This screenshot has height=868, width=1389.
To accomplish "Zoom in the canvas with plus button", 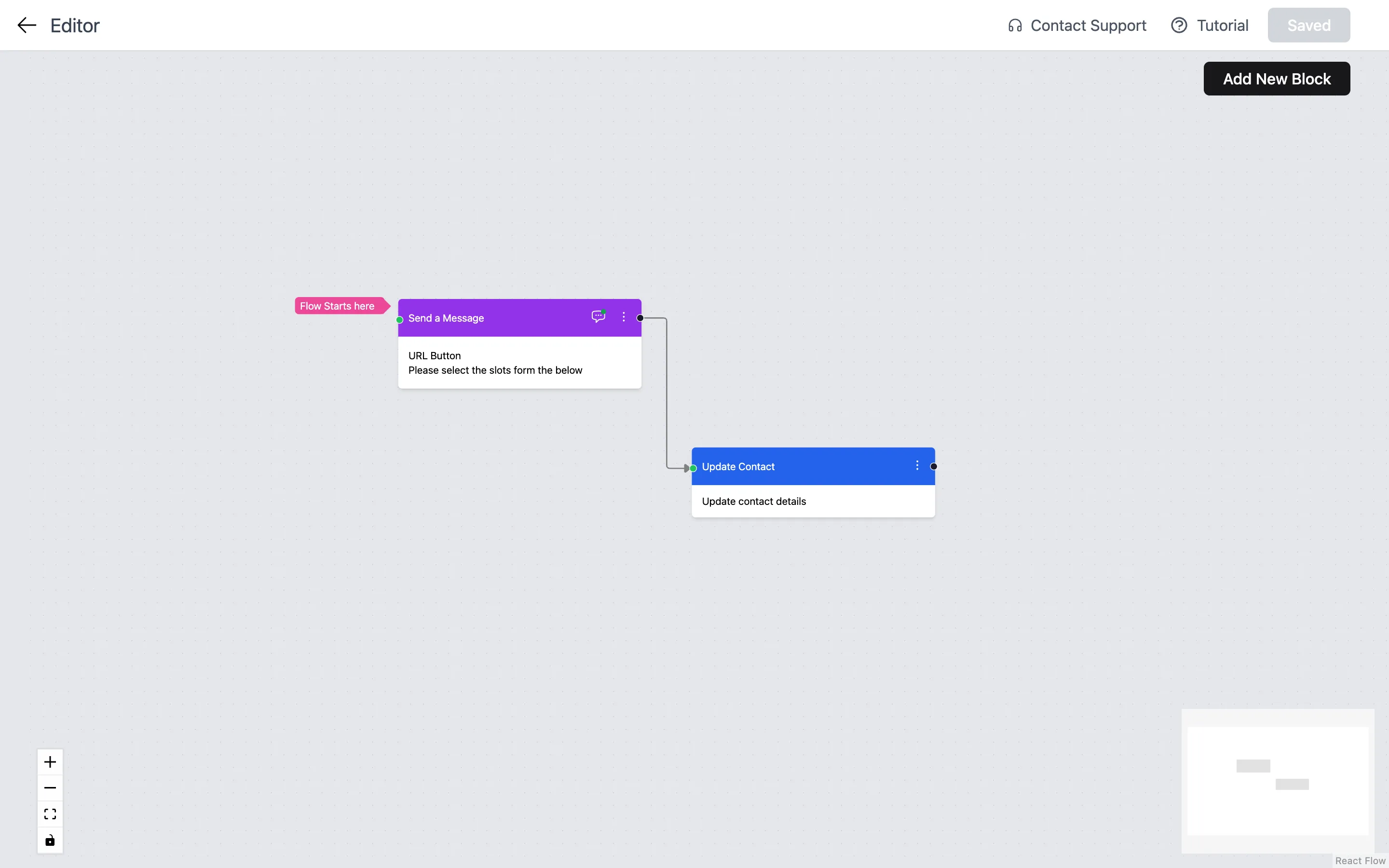I will click(50, 762).
